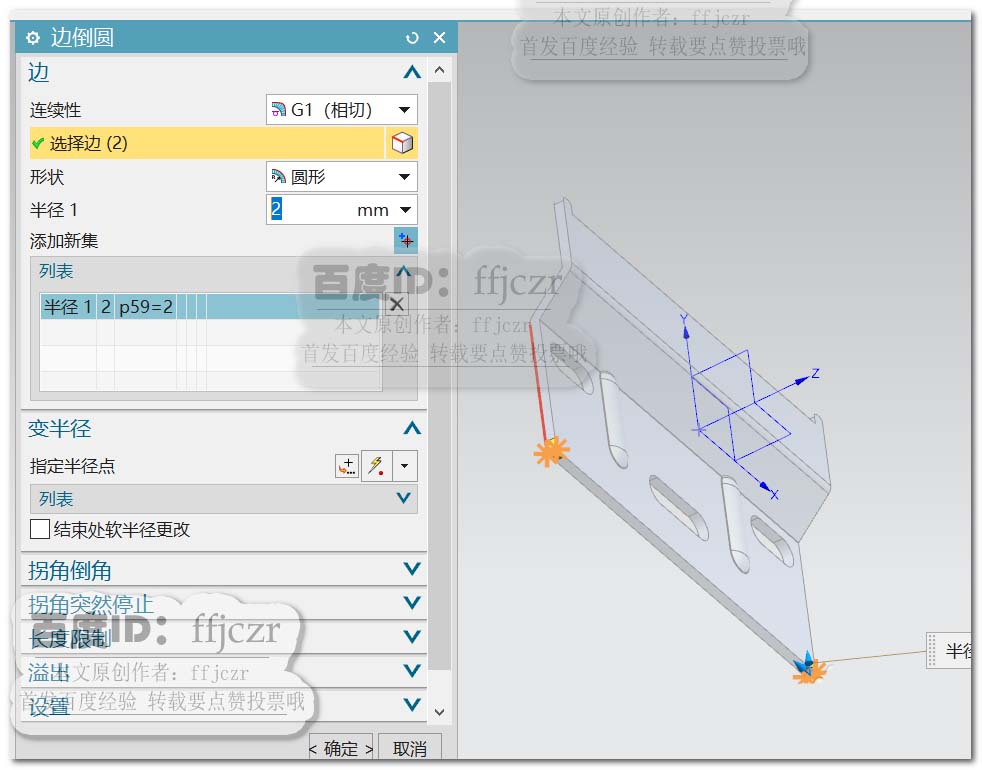Click the dialog settings gear icon
The width and height of the screenshot is (982, 770).
pos(33,38)
